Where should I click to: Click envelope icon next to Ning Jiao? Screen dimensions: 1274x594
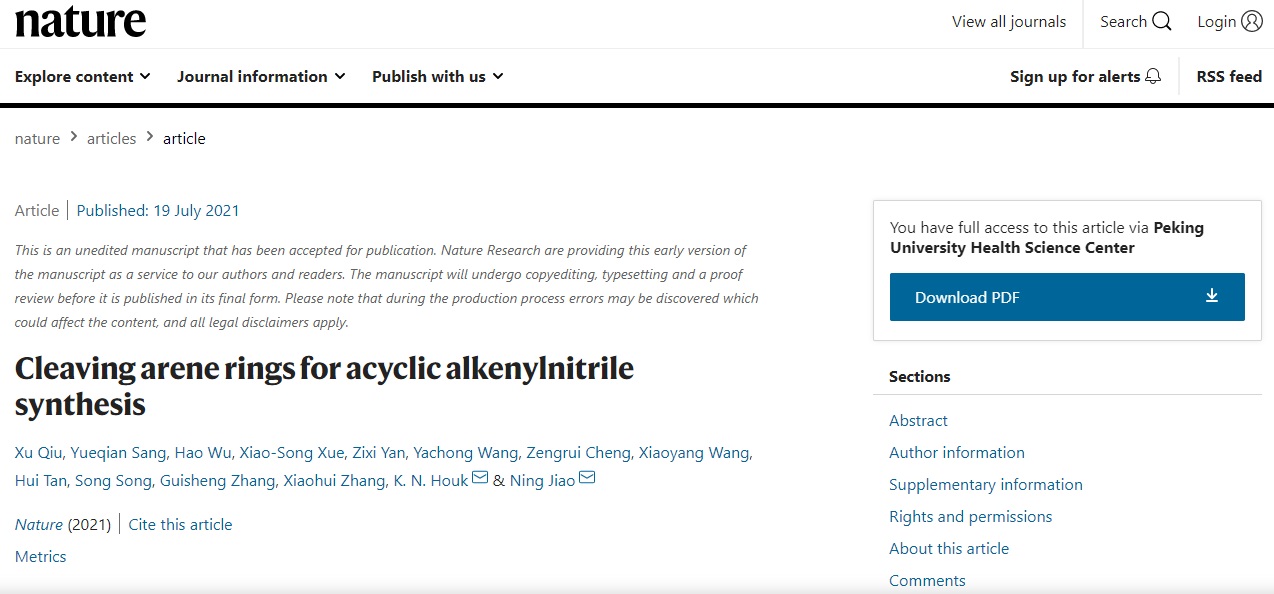[587, 478]
